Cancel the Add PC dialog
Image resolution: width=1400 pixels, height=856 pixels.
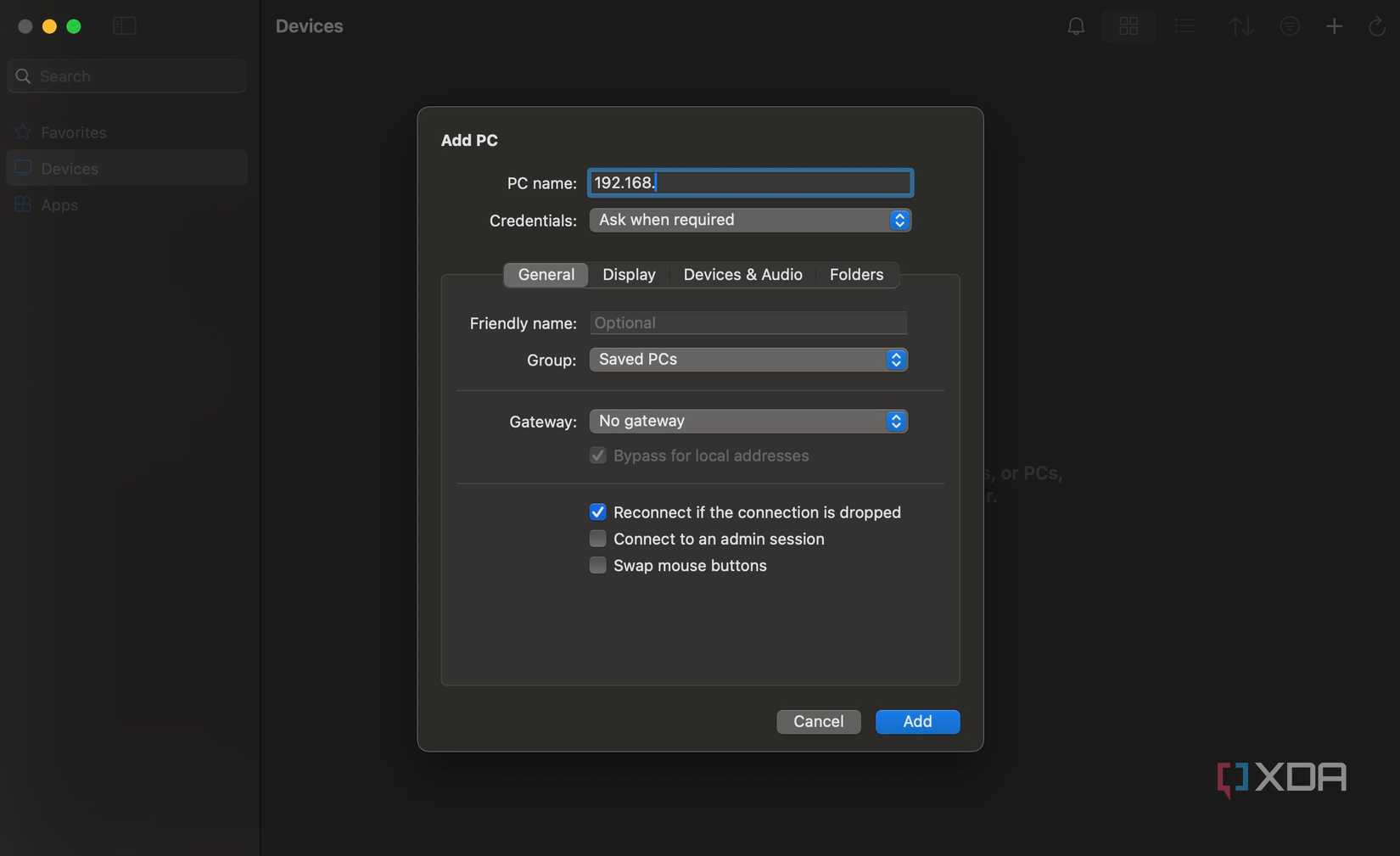coord(817,721)
